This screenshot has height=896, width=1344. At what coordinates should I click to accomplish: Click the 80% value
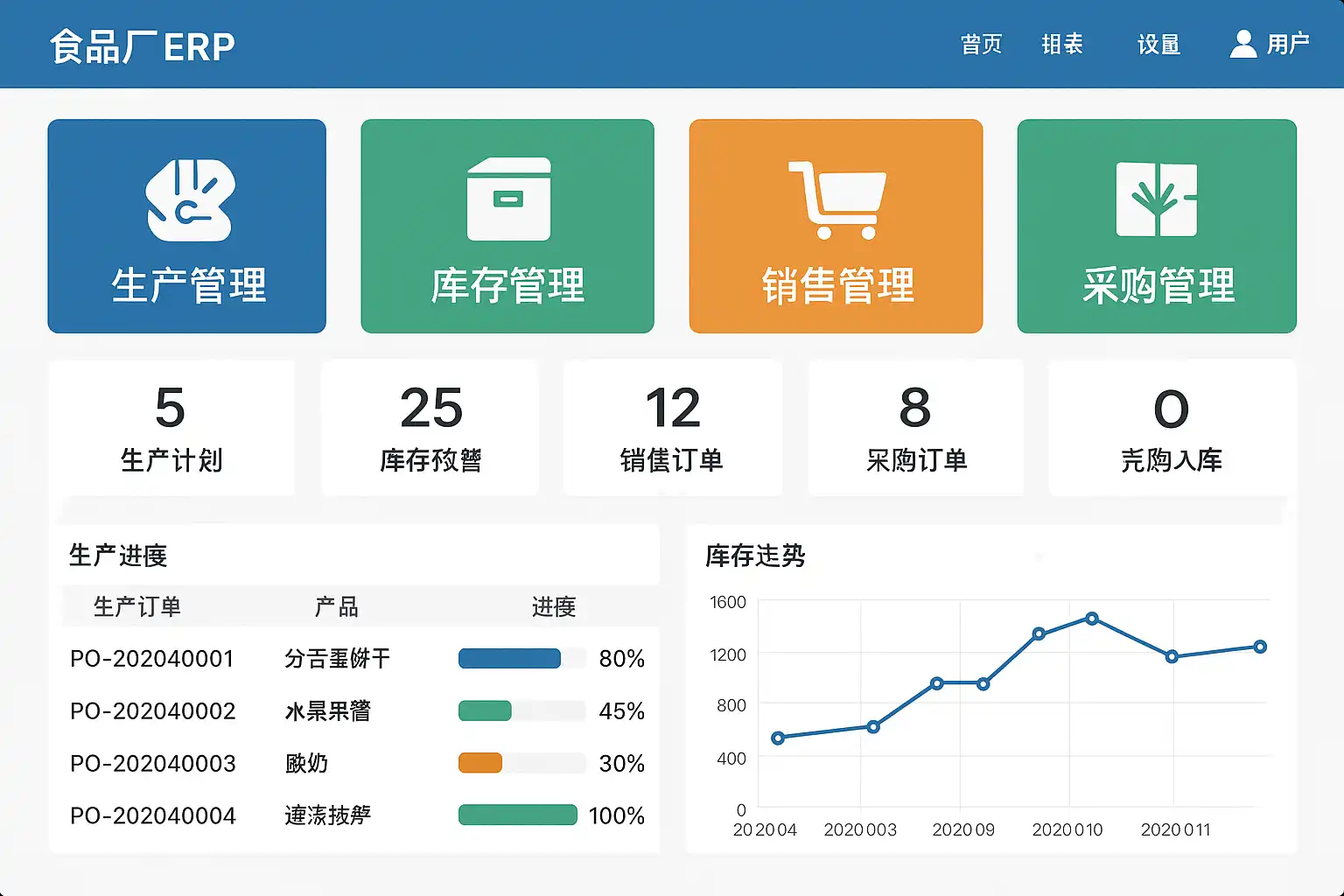tap(622, 658)
